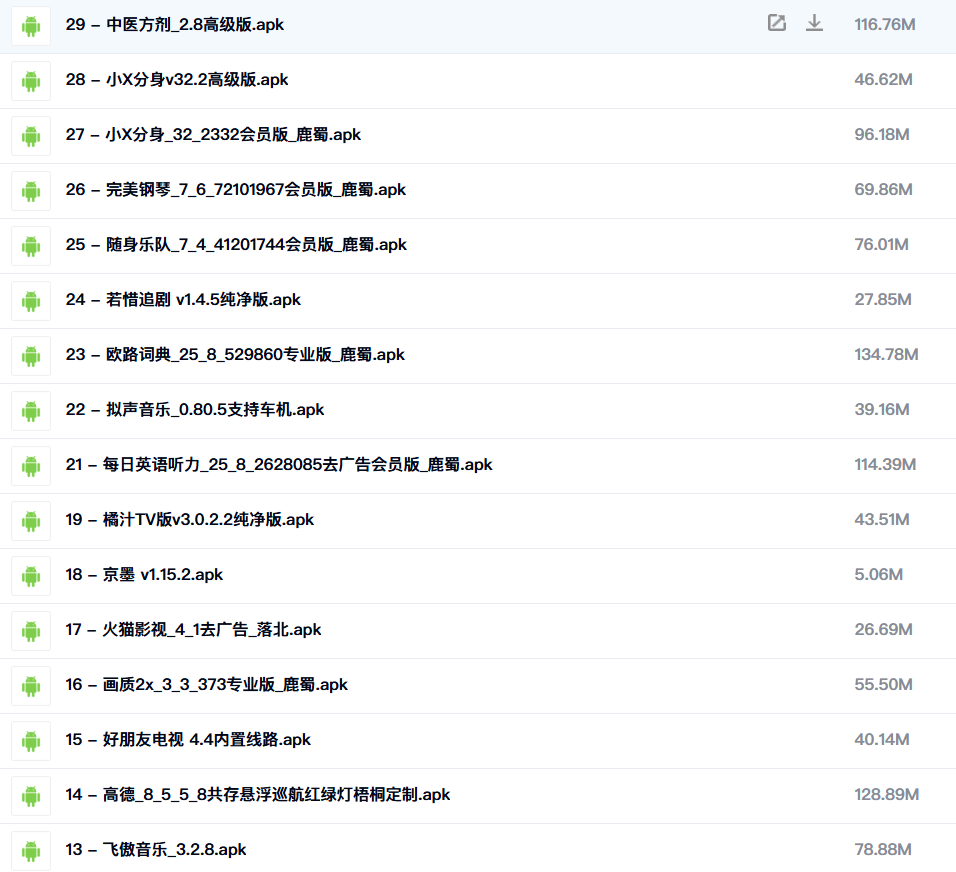Click the 39.16M file size
The height and width of the screenshot is (872, 956).
882,409
